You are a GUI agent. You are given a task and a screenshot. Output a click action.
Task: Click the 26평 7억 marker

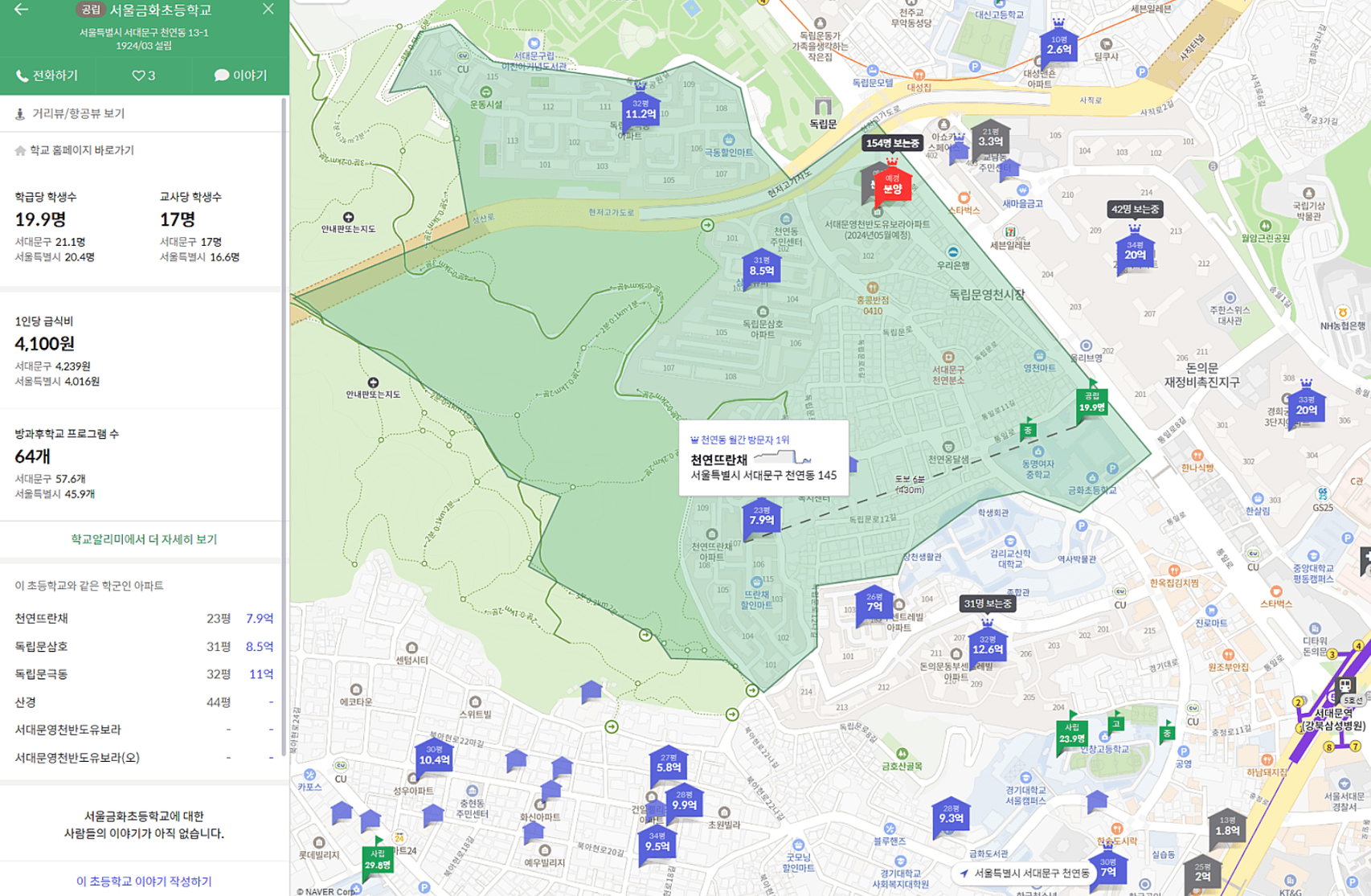coord(874,604)
